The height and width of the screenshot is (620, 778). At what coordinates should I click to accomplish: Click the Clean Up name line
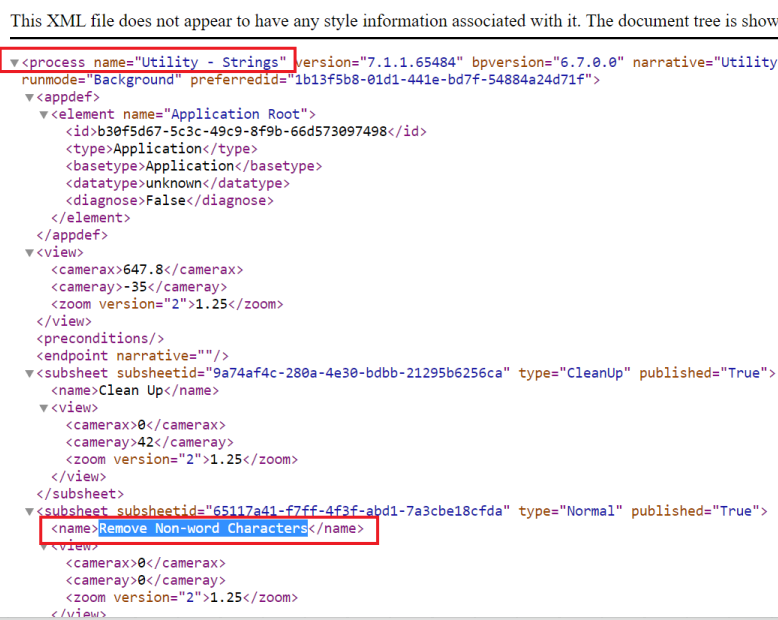click(x=135, y=390)
